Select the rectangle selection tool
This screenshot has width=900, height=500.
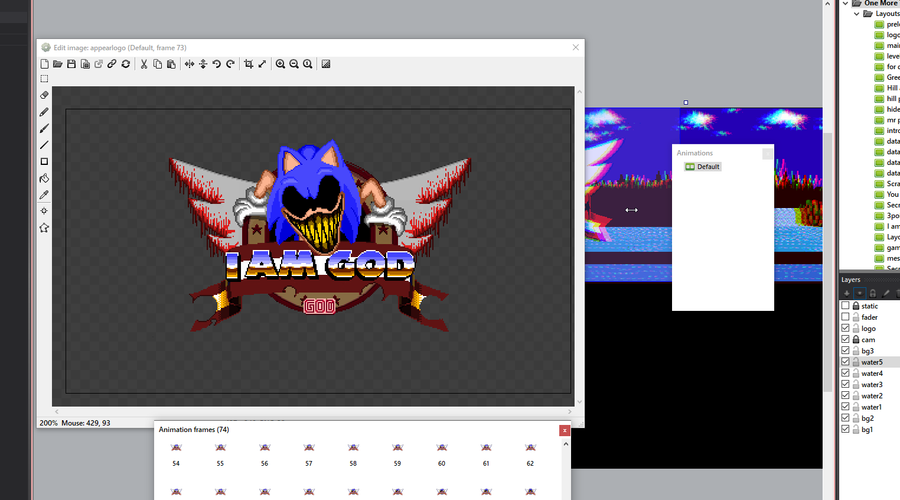(x=44, y=79)
